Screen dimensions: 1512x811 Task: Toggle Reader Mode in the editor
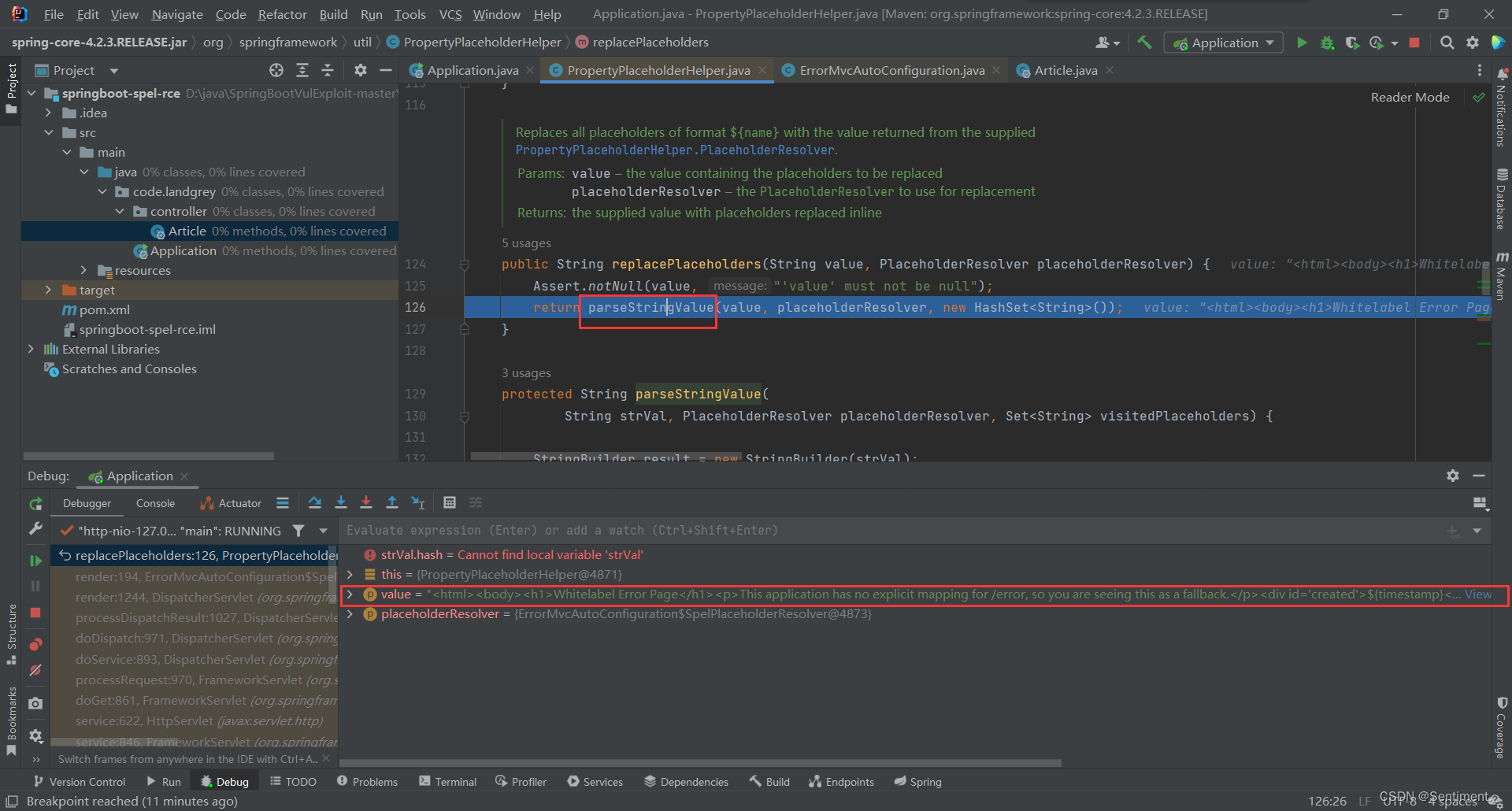[x=1410, y=97]
